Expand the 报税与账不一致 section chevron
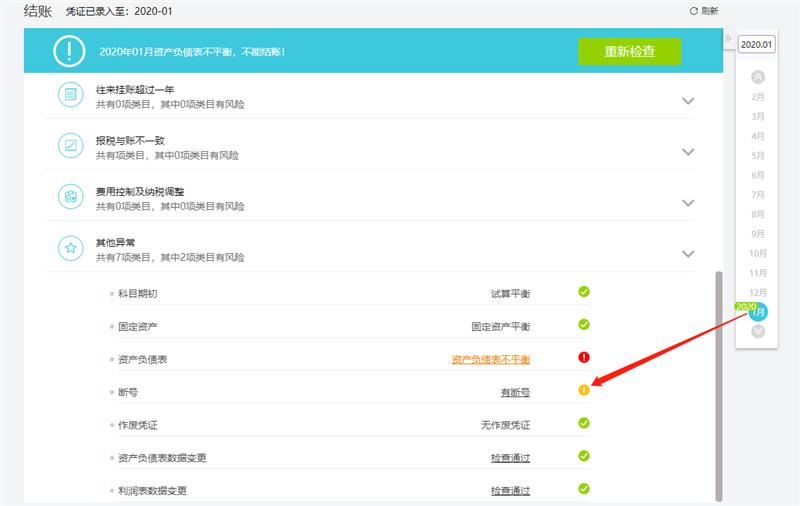 [687, 152]
